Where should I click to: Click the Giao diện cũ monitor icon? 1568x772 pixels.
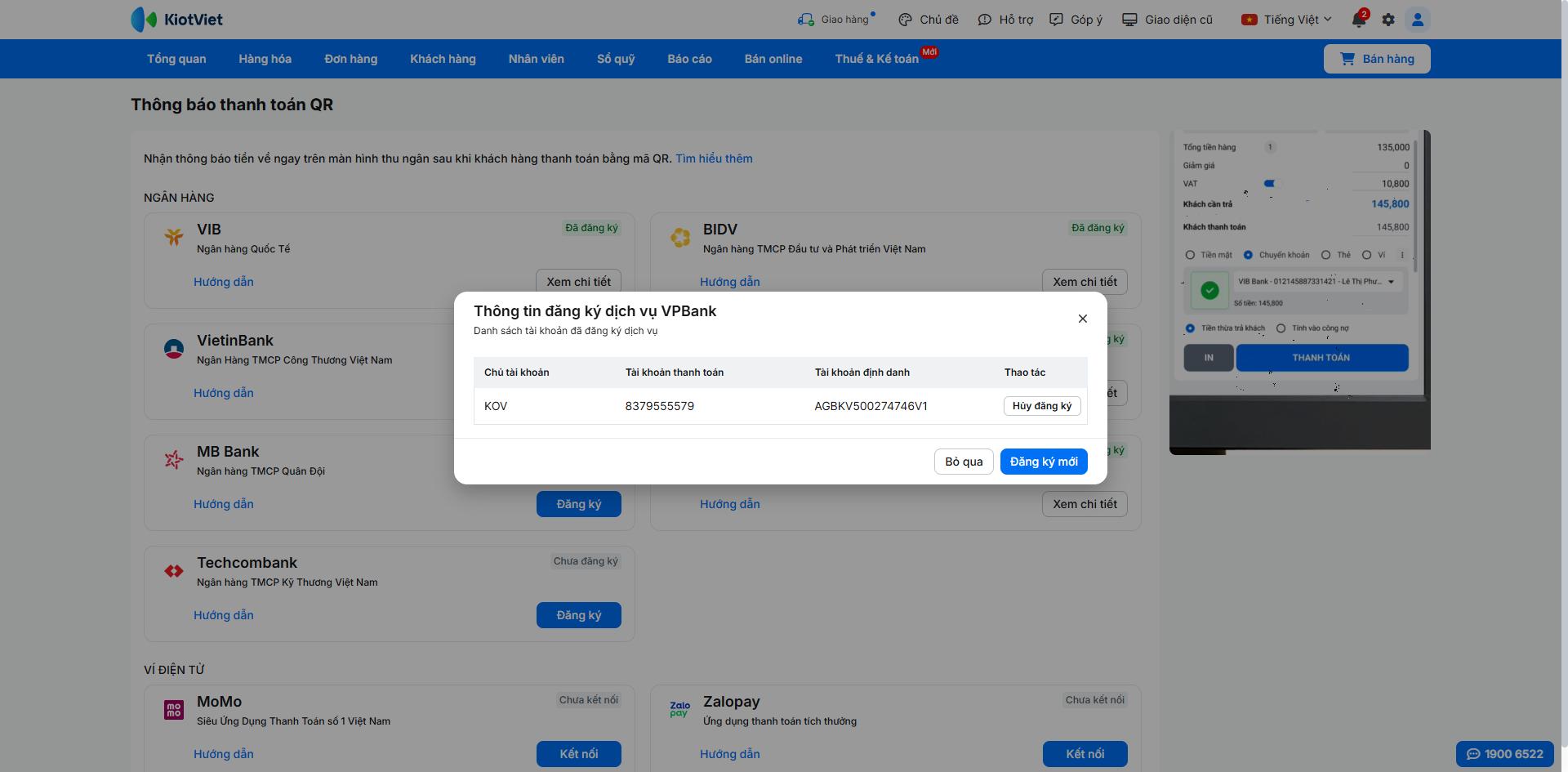[1129, 20]
